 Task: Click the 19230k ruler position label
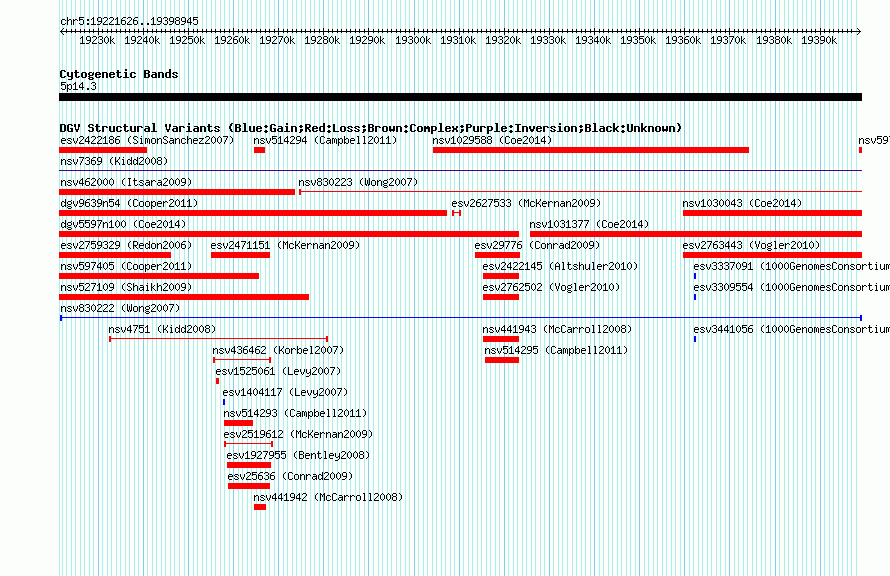click(x=97, y=40)
